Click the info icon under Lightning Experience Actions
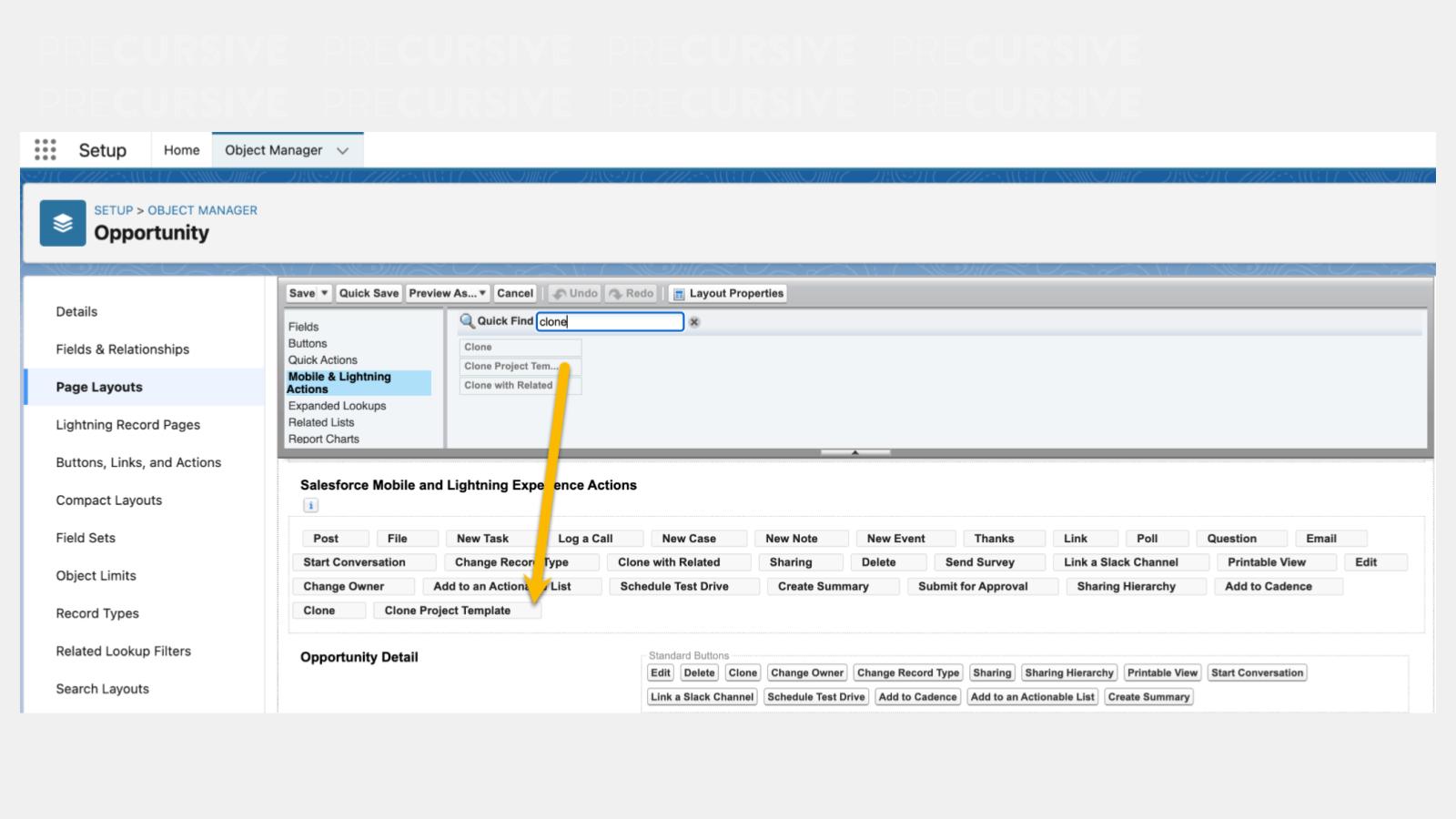Screen dimensions: 1456x819 [310, 505]
